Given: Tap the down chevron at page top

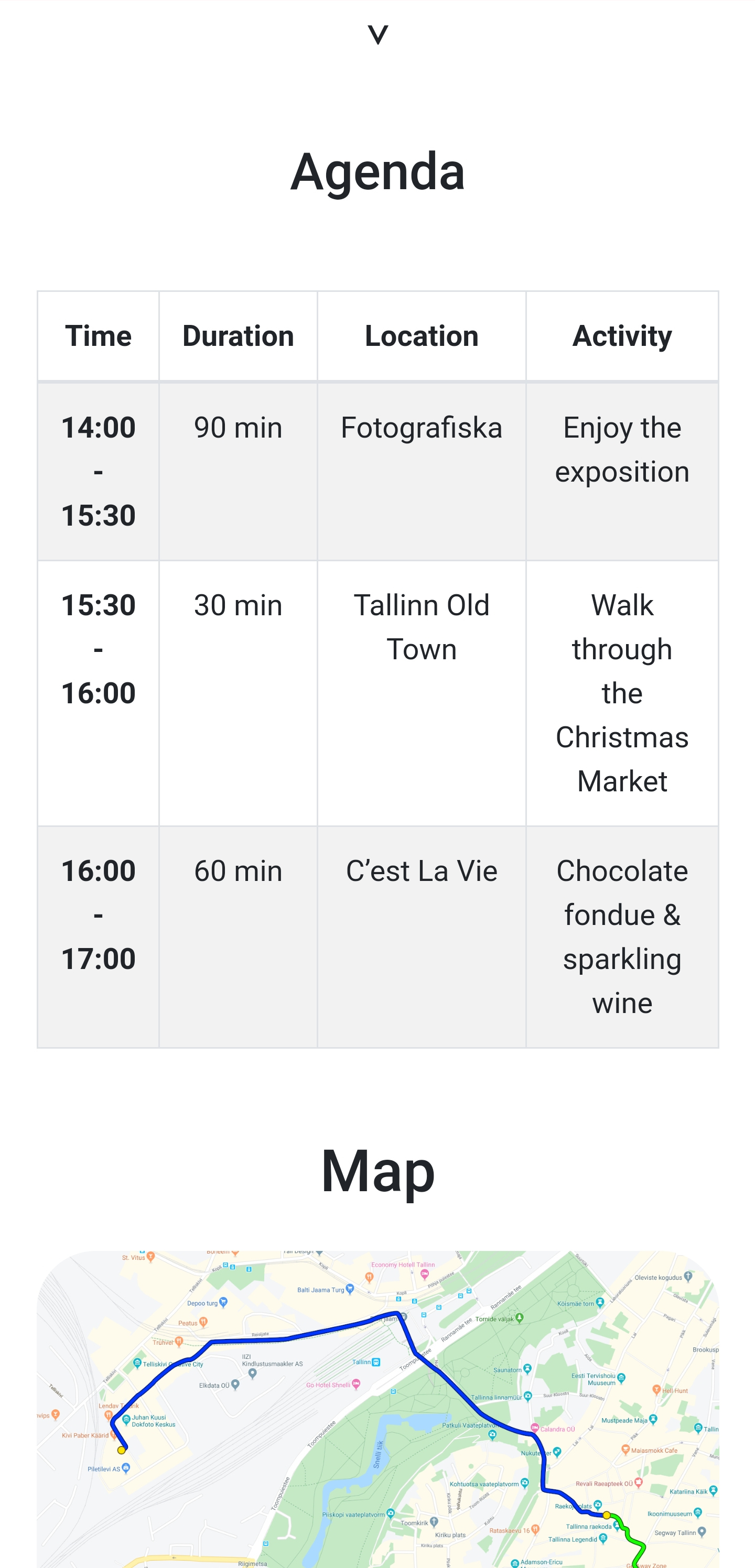Looking at the screenshot, I should (377, 35).
